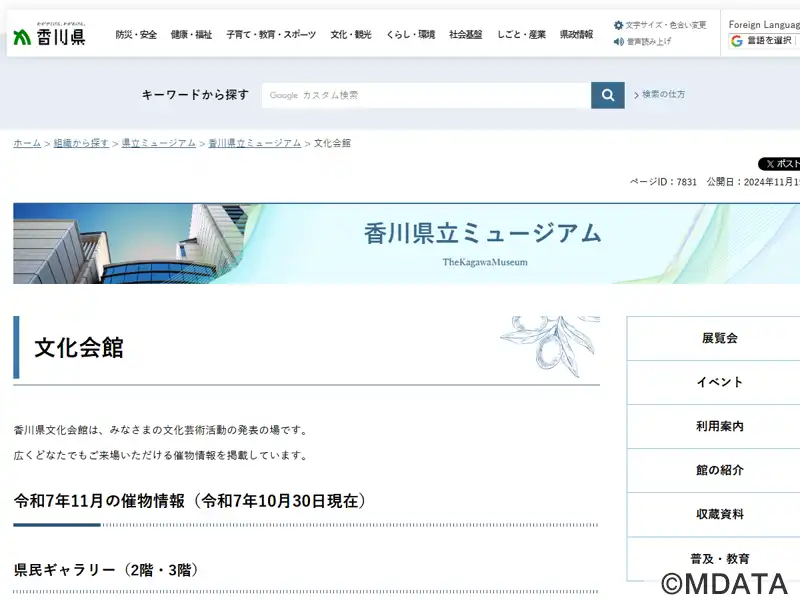Select the 県政情報 navigation item
Viewport: 800px width, 600px height.
(576, 34)
